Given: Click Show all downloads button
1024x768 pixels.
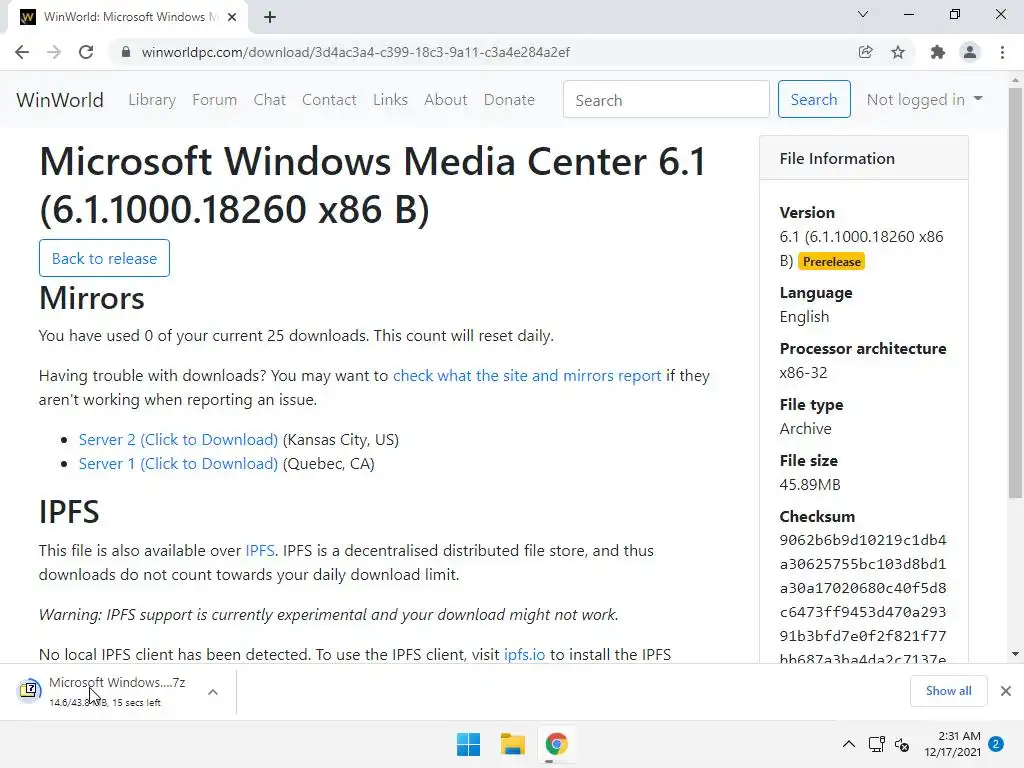Looking at the screenshot, I should tap(948, 690).
